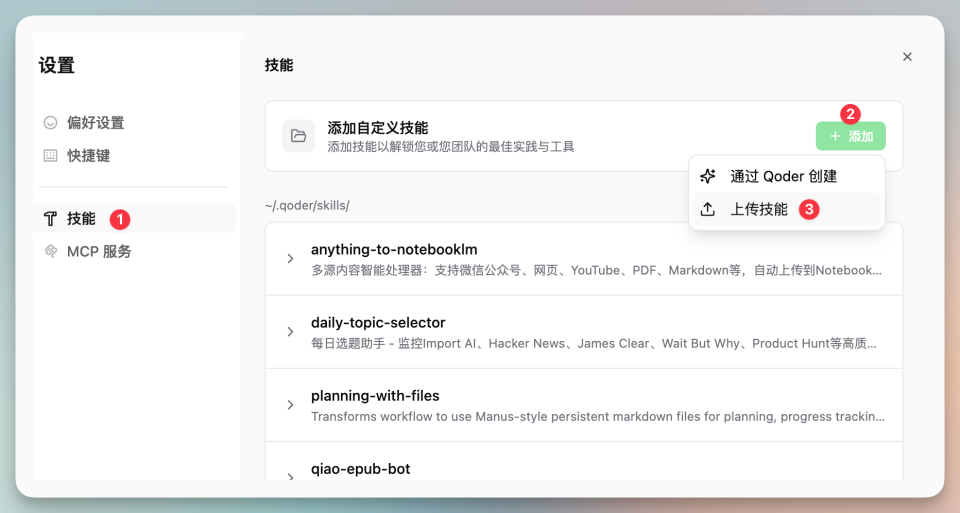The width and height of the screenshot is (960, 513).
Task: Expand the daily-topic-selector skill row
Action: pyautogui.click(x=290, y=332)
